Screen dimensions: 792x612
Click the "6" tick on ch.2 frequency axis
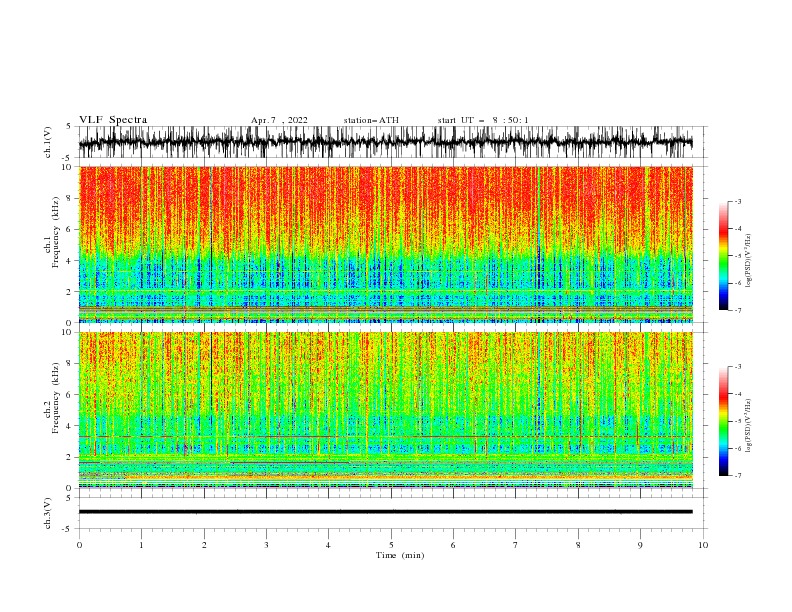[71, 395]
